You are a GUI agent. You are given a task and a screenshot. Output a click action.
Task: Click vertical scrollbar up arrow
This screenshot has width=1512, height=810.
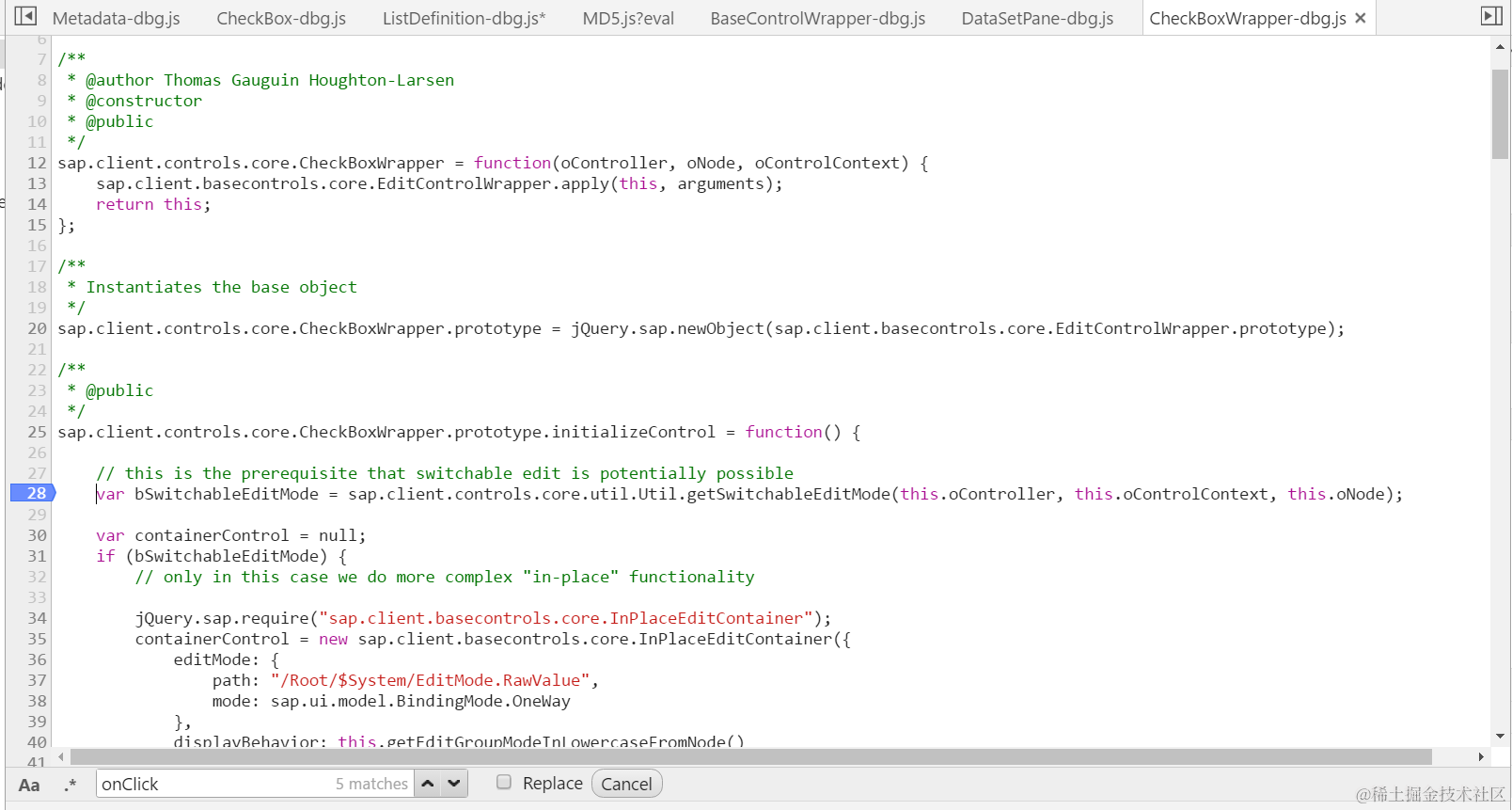click(1500, 47)
